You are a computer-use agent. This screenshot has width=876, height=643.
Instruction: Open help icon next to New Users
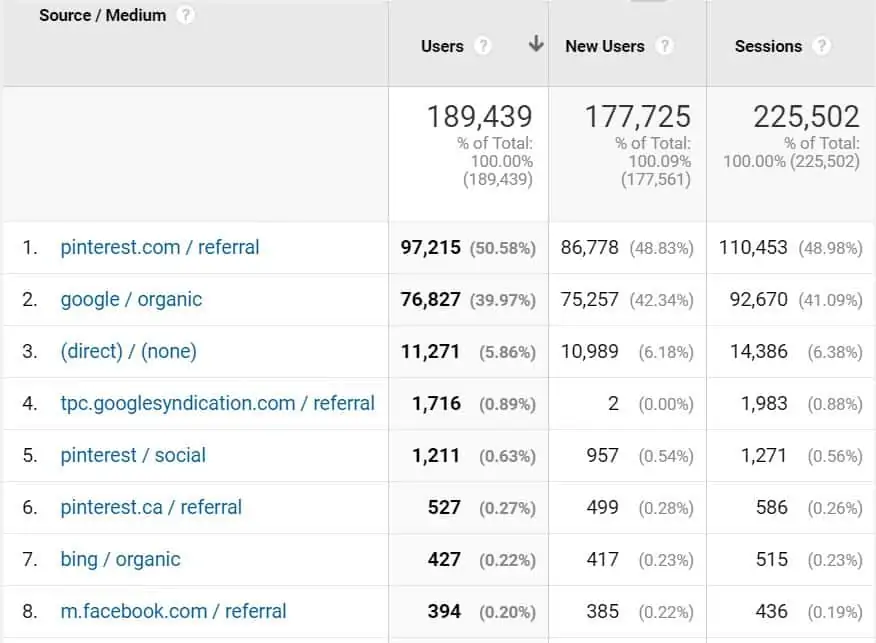point(664,46)
